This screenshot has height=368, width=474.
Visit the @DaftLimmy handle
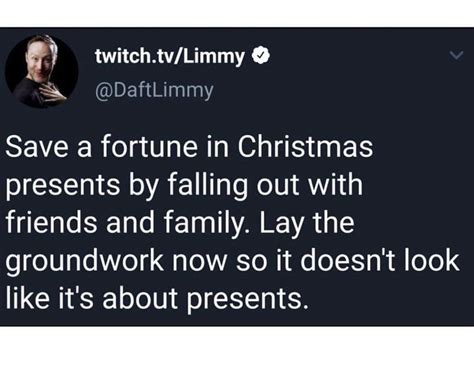click(154, 90)
